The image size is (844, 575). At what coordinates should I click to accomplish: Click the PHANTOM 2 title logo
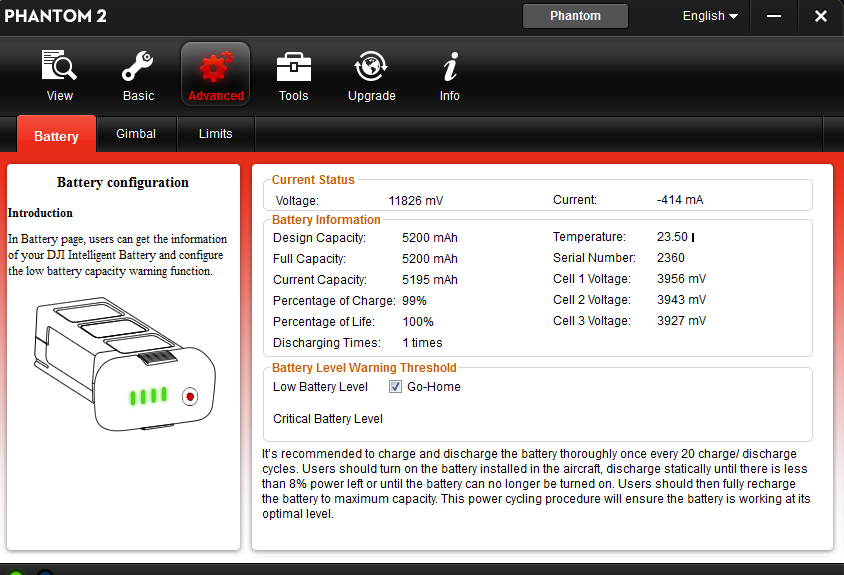[55, 16]
